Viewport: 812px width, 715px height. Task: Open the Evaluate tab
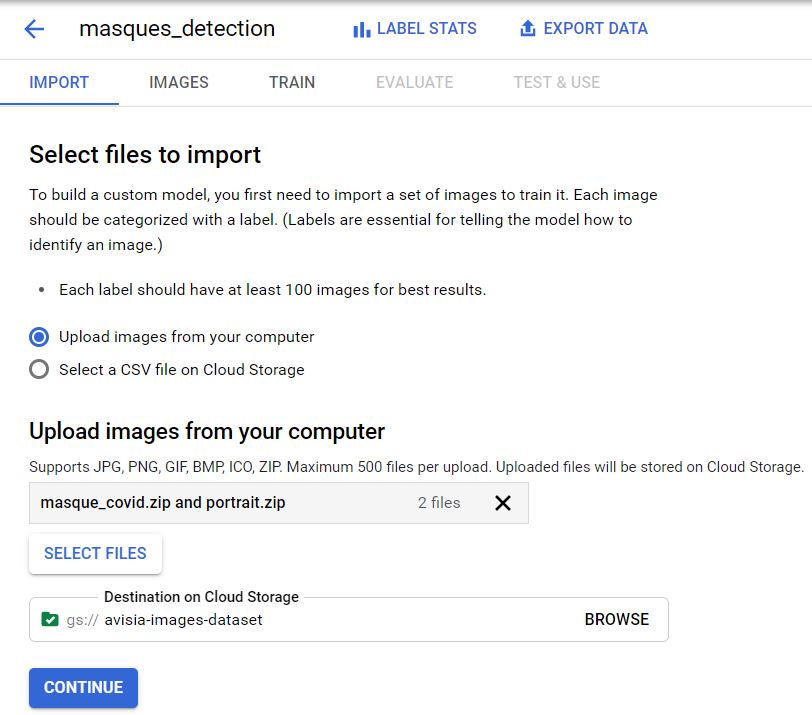click(414, 82)
